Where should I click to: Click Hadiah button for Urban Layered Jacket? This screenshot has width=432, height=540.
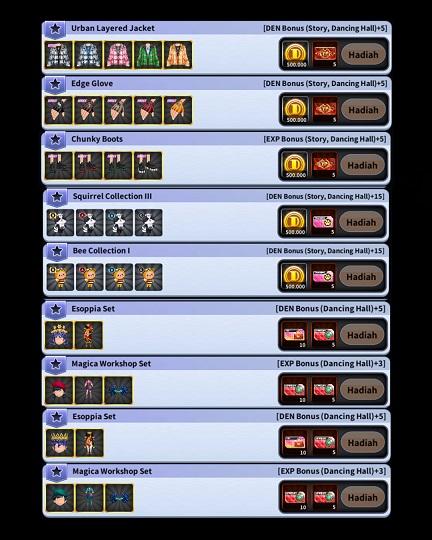point(363,54)
